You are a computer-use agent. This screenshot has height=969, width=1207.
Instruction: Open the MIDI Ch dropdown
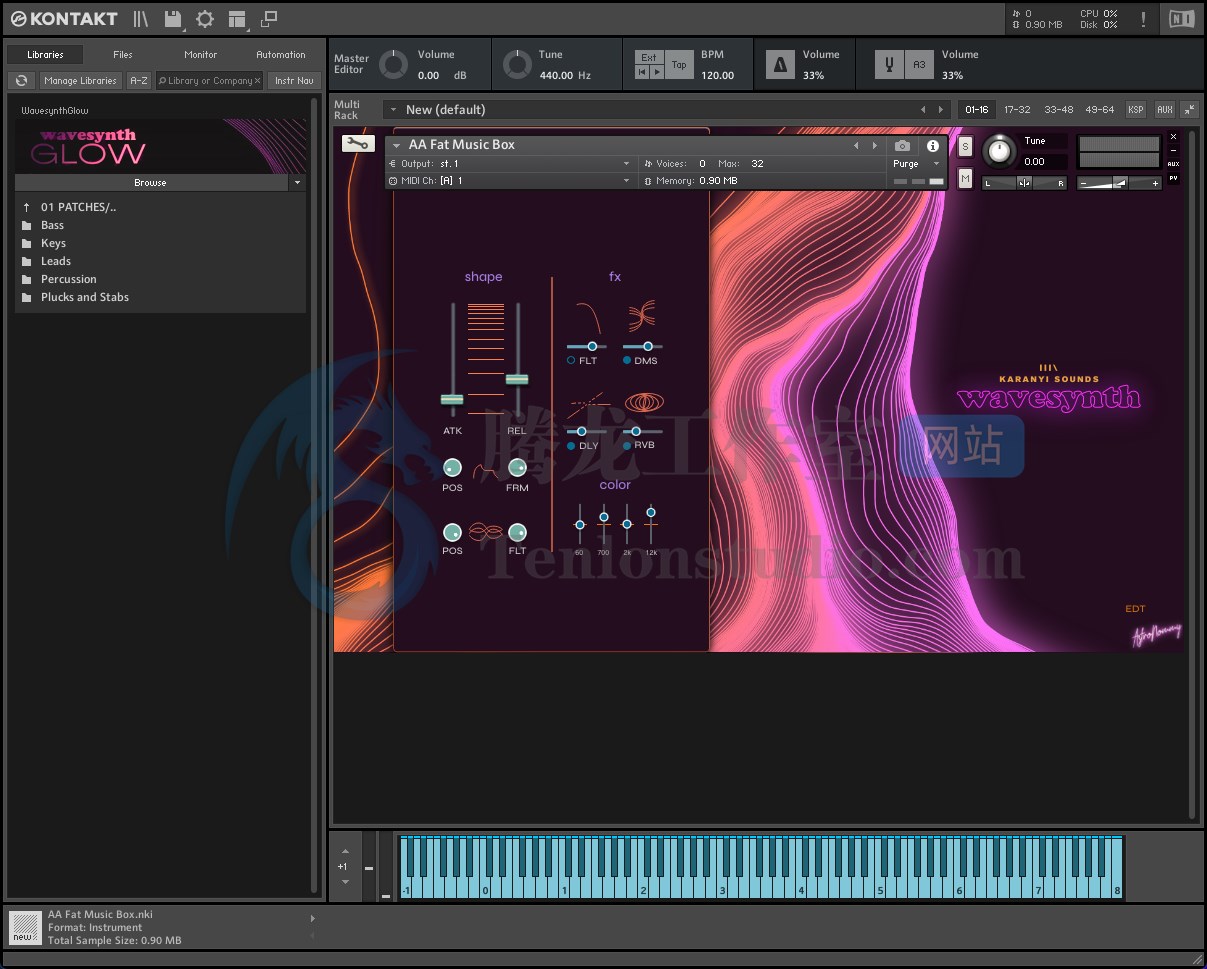tap(510, 181)
